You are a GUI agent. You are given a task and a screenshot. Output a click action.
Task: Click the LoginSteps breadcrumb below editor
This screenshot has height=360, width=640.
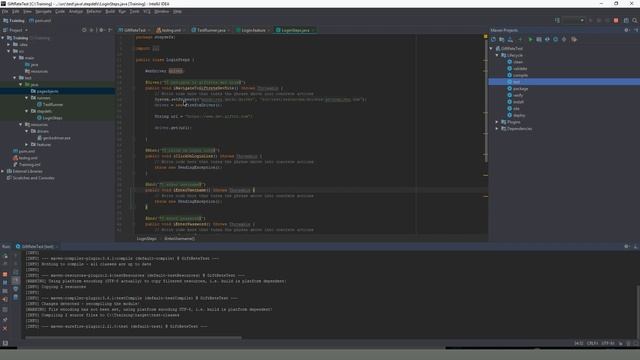pyautogui.click(x=147, y=238)
